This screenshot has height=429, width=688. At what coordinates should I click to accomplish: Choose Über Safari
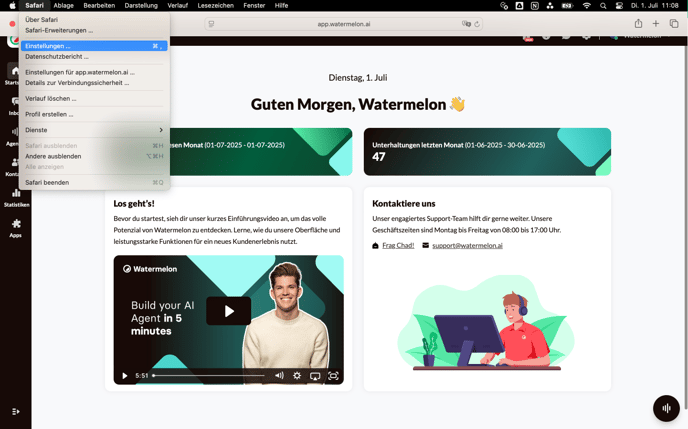(94, 19)
